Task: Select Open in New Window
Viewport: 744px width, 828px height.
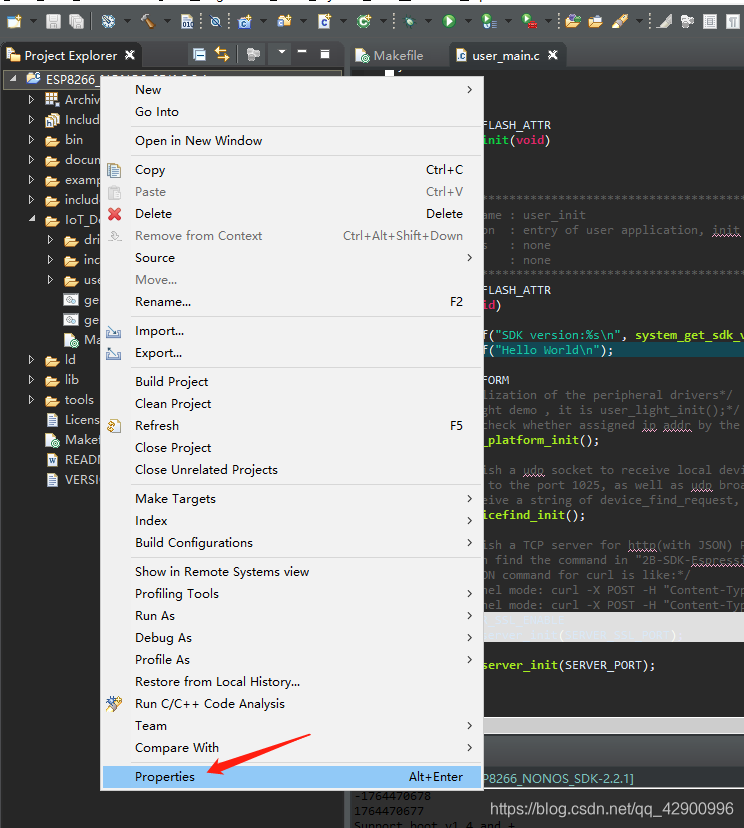Action: click(291, 141)
